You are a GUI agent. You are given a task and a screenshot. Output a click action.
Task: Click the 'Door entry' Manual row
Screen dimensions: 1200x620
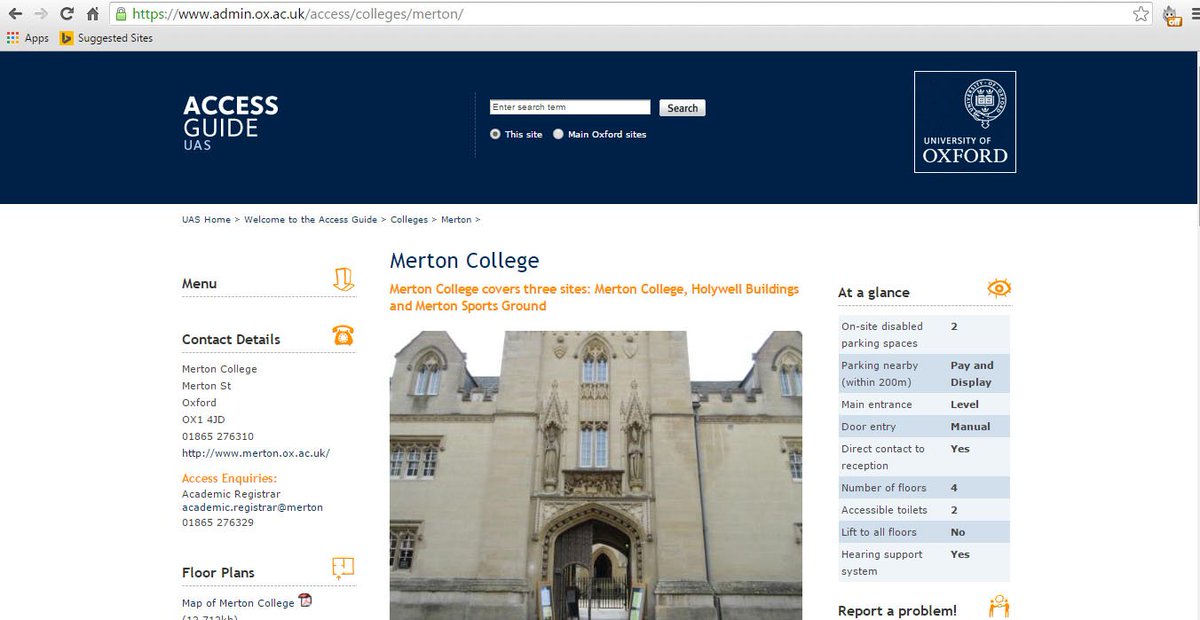(924, 426)
